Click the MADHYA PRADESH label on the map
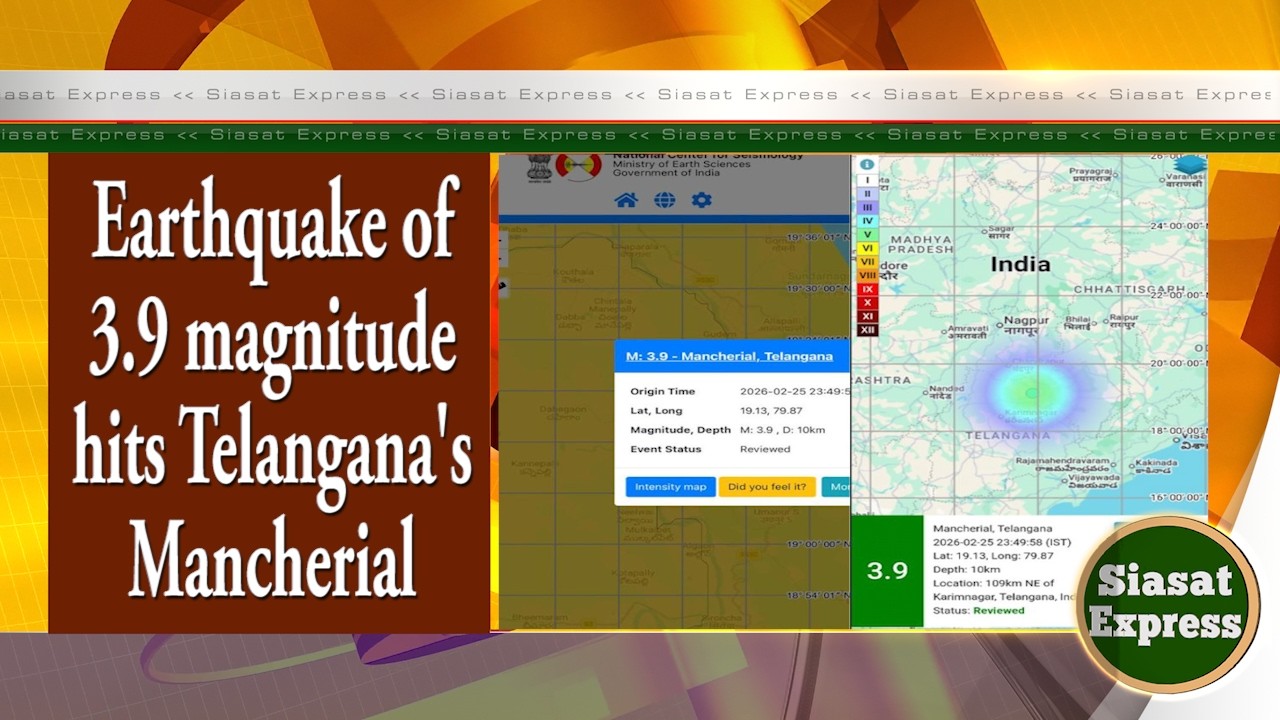The width and height of the screenshot is (1280, 720). (921, 244)
